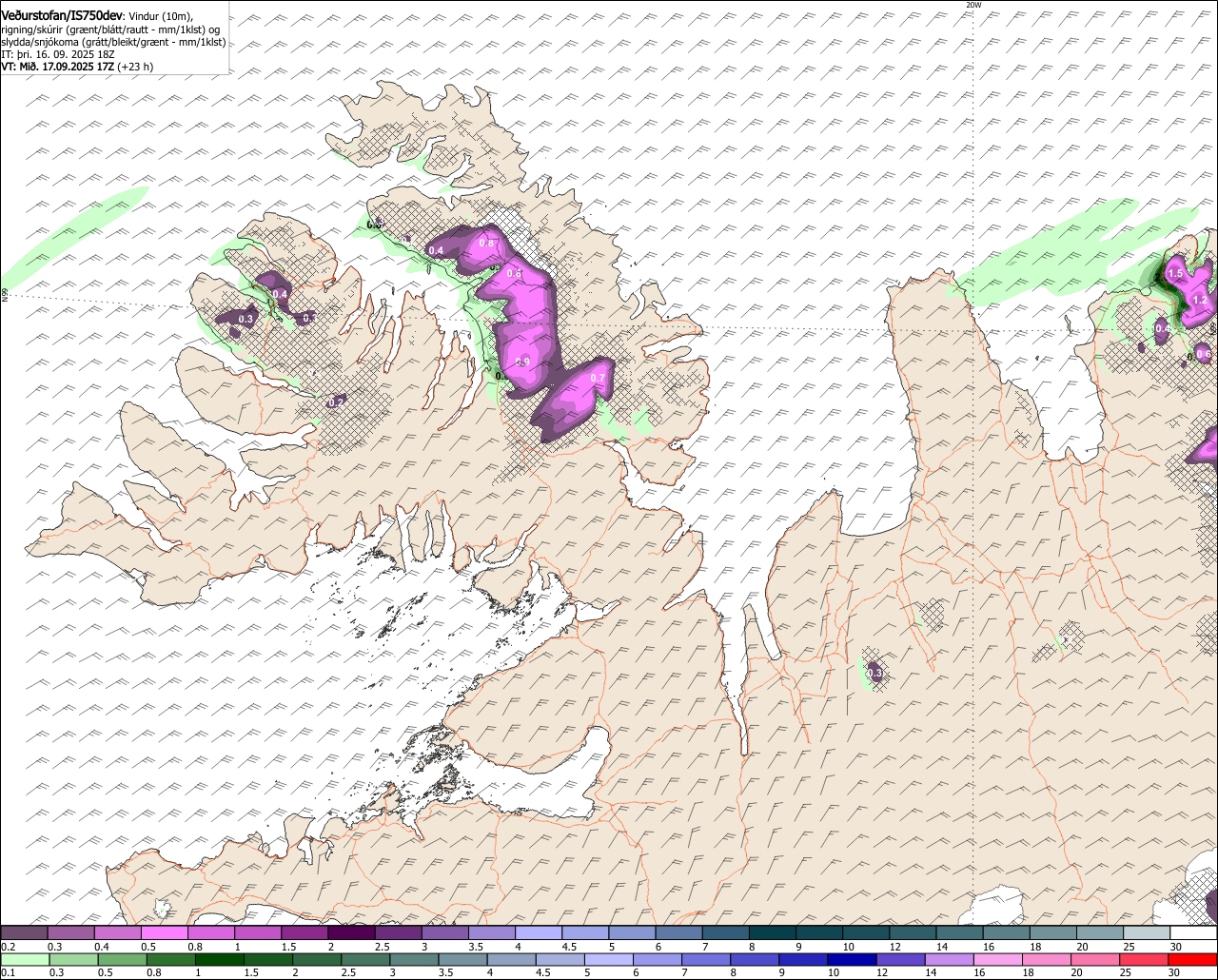The width and height of the screenshot is (1218, 980).
Task: Click the 1.2 snowfall value on the map
Action: (x=1200, y=300)
